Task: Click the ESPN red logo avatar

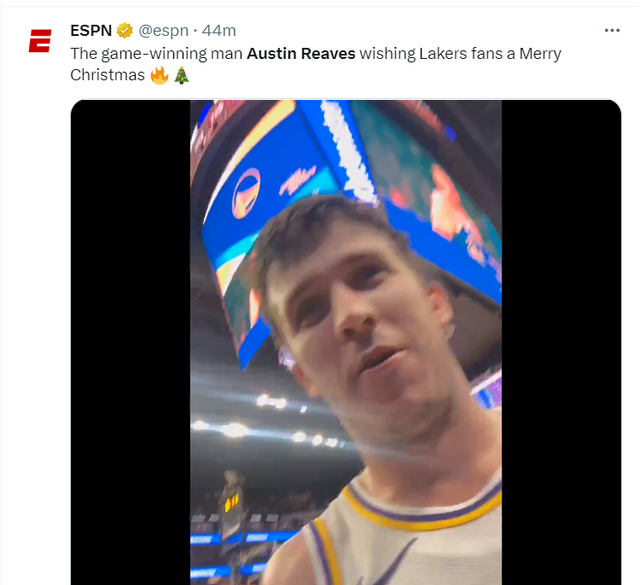Action: click(x=39, y=41)
